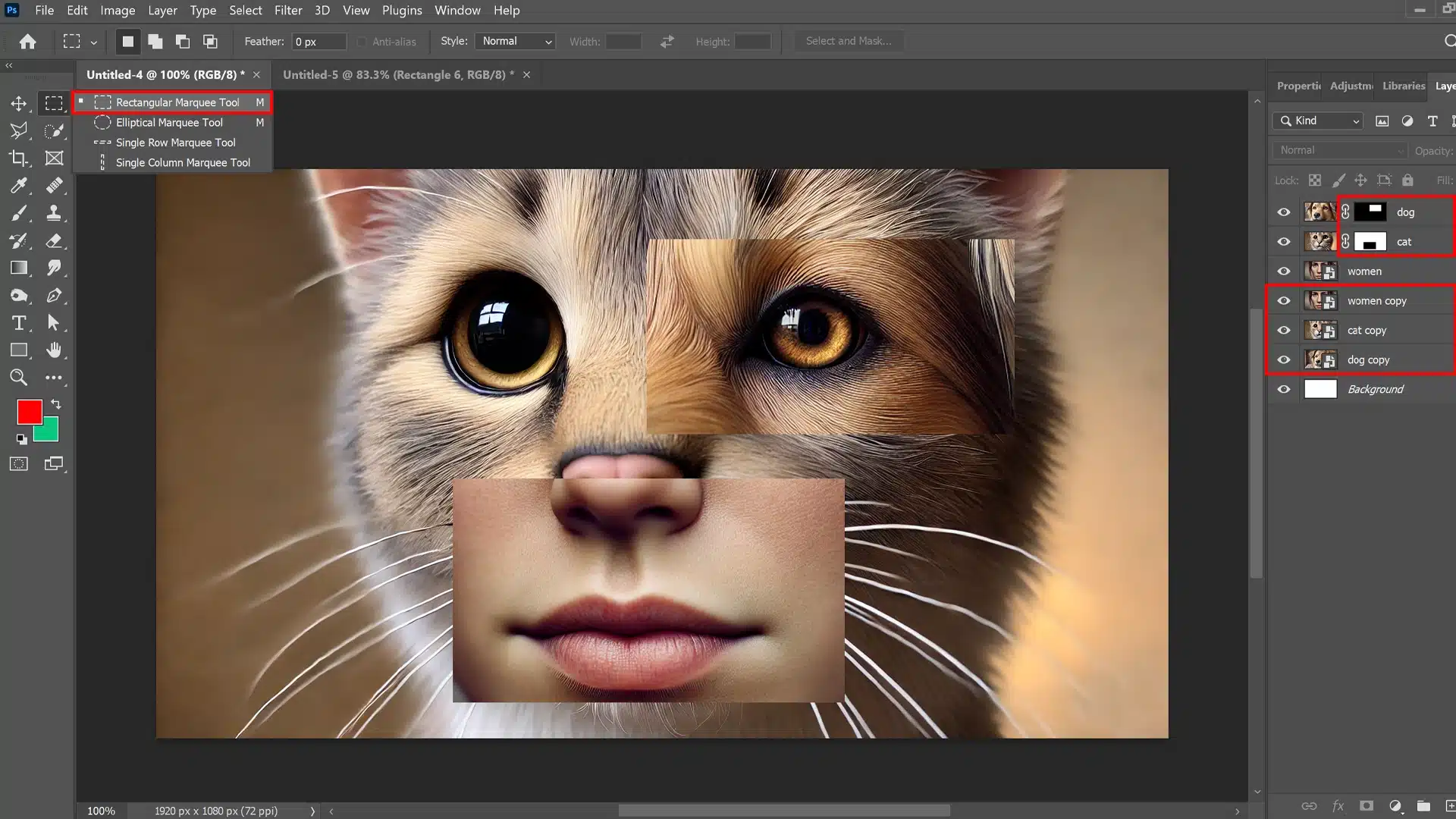Select the Dodge tool

tap(19, 296)
